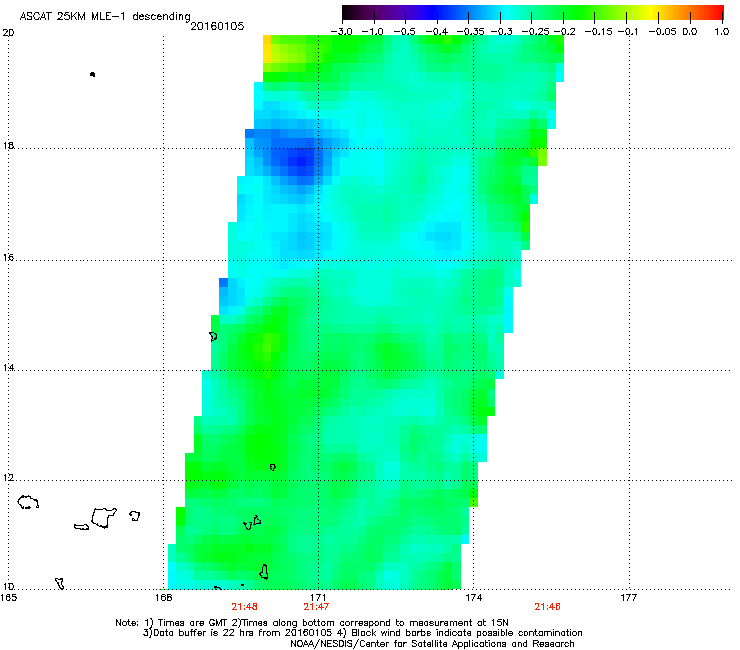The height and width of the screenshot is (650, 740).
Task: Click latitude label 20
Action: point(8,33)
